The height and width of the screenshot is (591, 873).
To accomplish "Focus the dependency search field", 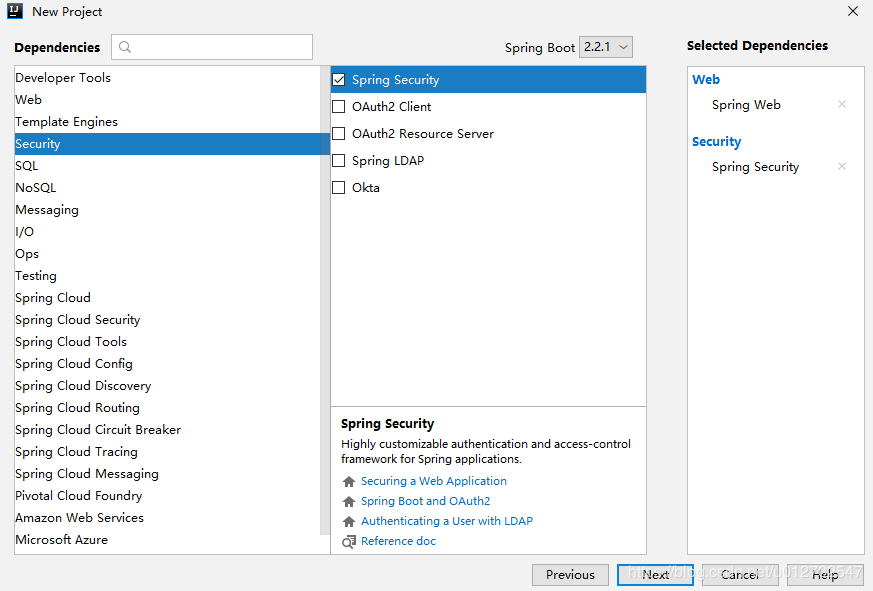I will coord(222,47).
